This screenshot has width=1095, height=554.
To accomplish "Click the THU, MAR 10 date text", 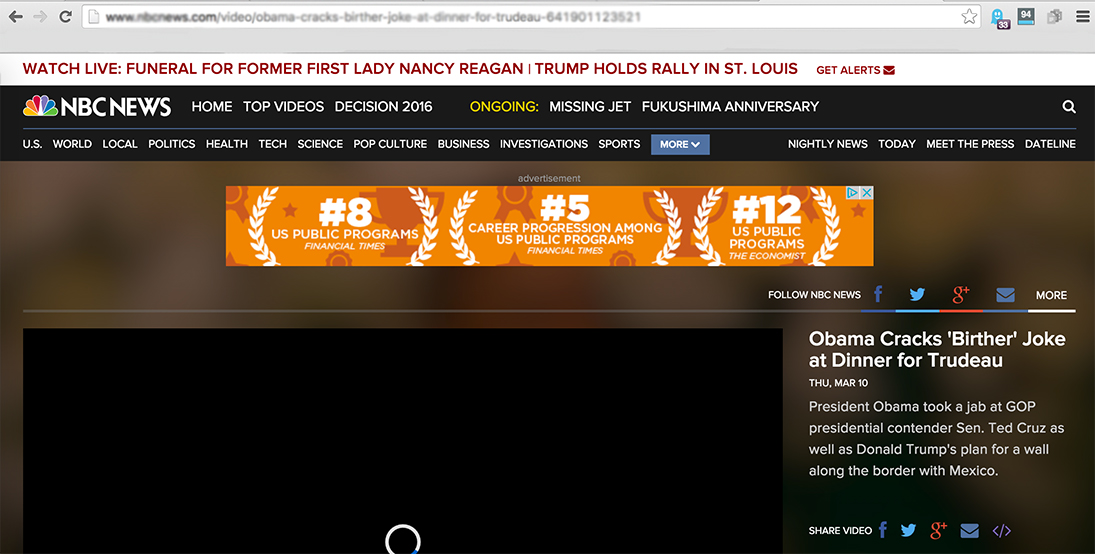I will point(838,383).
